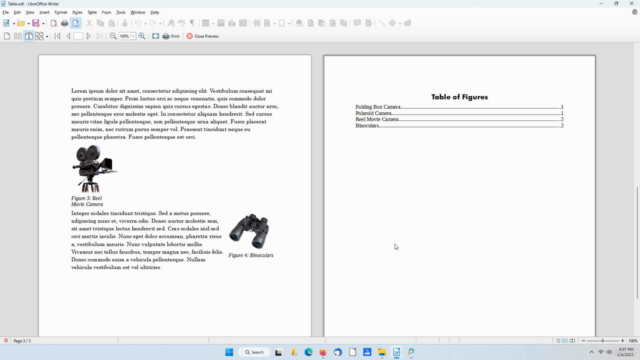
Task: Click the Close Preview button
Action: click(203, 36)
